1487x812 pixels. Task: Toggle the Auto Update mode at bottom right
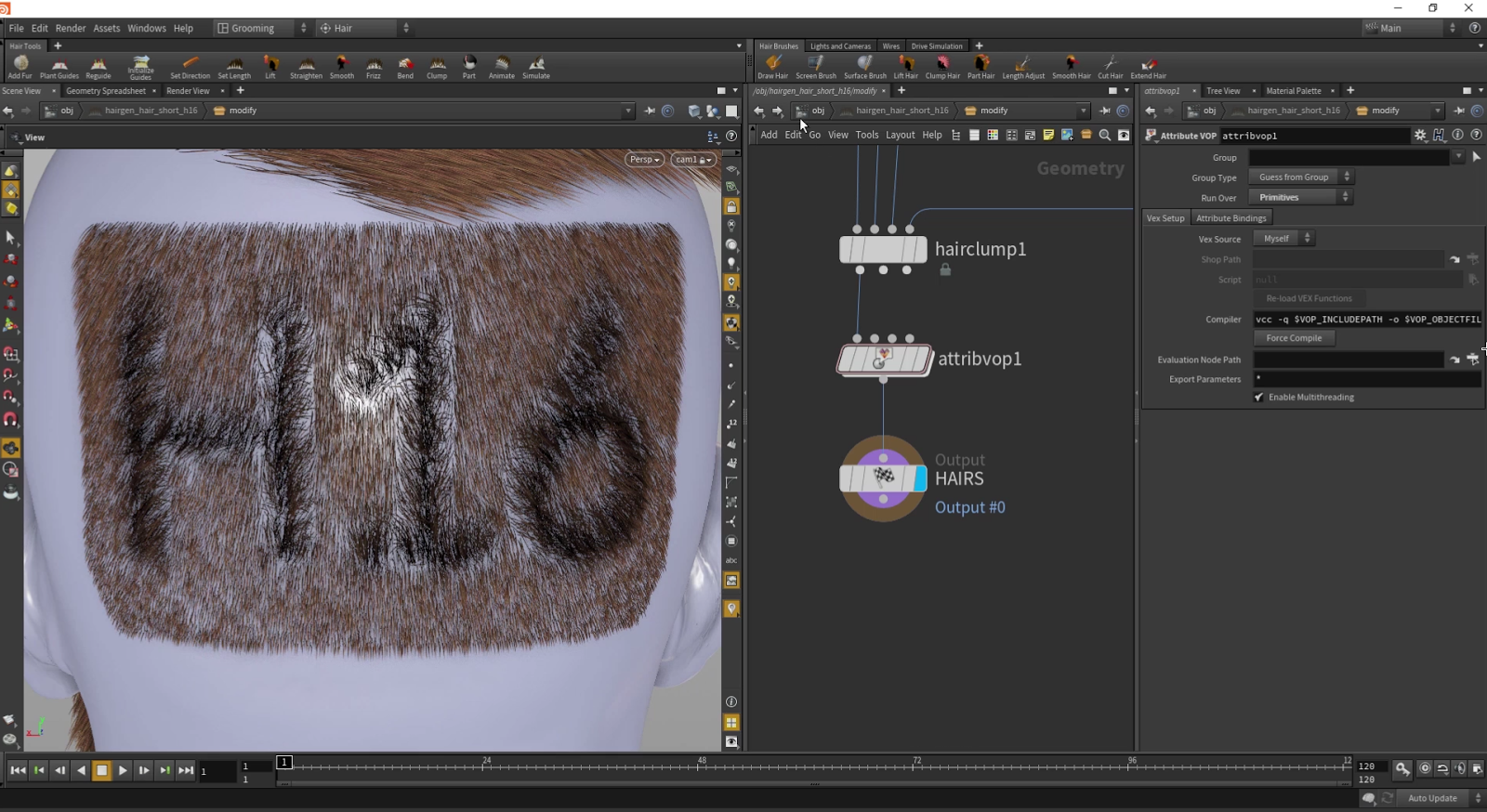(1432, 798)
